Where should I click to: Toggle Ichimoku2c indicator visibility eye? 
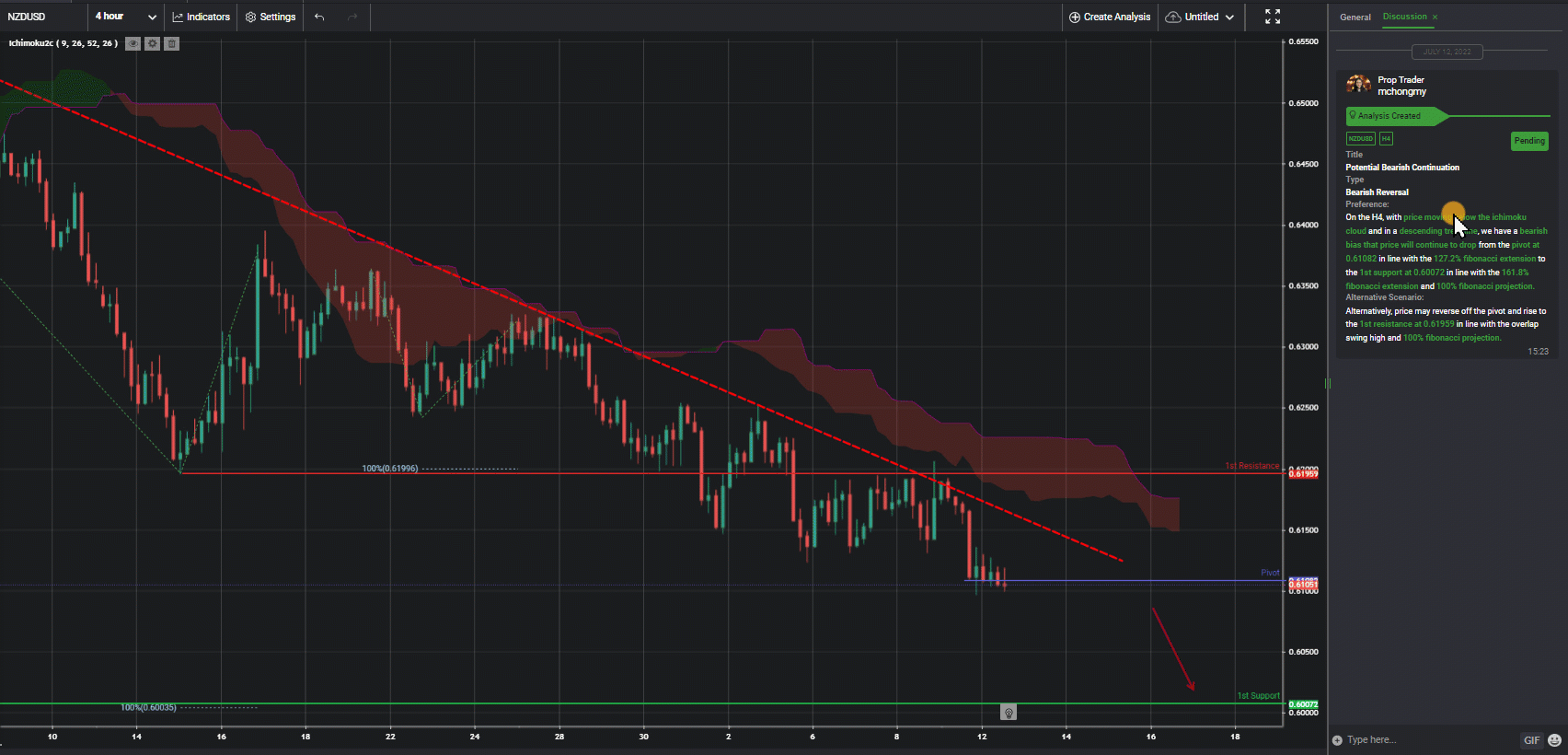(x=133, y=43)
